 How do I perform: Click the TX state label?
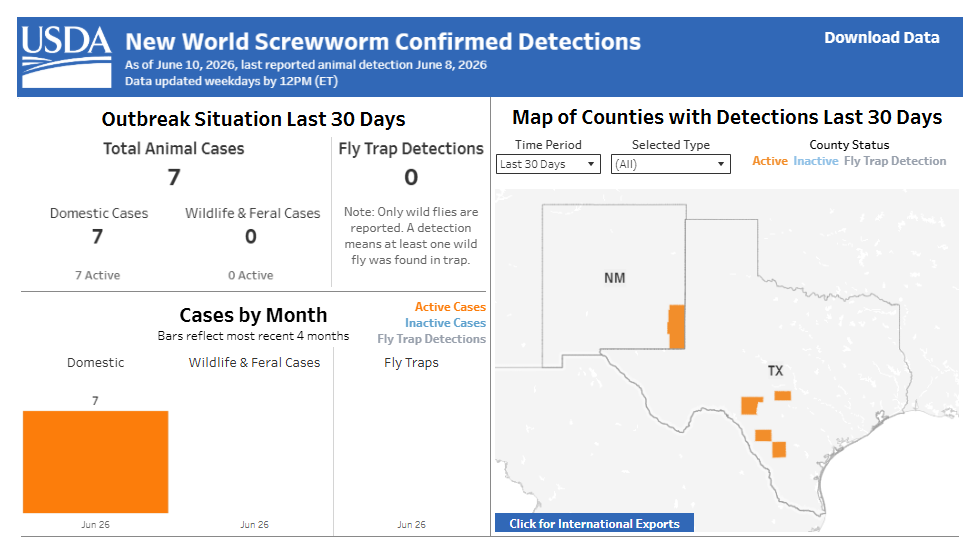click(775, 371)
